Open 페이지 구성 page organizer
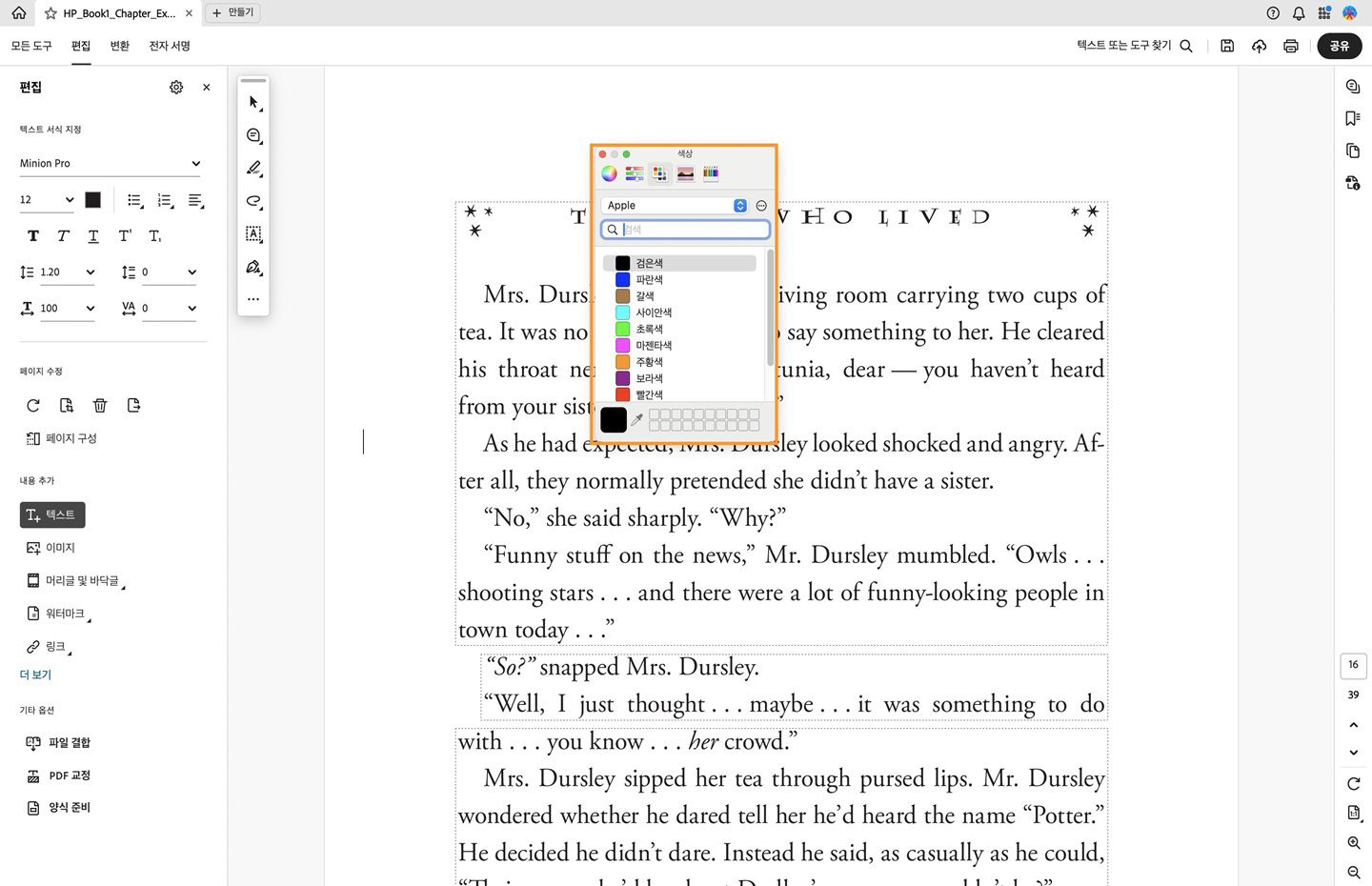Viewport: 1372px width, 886px height. tap(62, 438)
